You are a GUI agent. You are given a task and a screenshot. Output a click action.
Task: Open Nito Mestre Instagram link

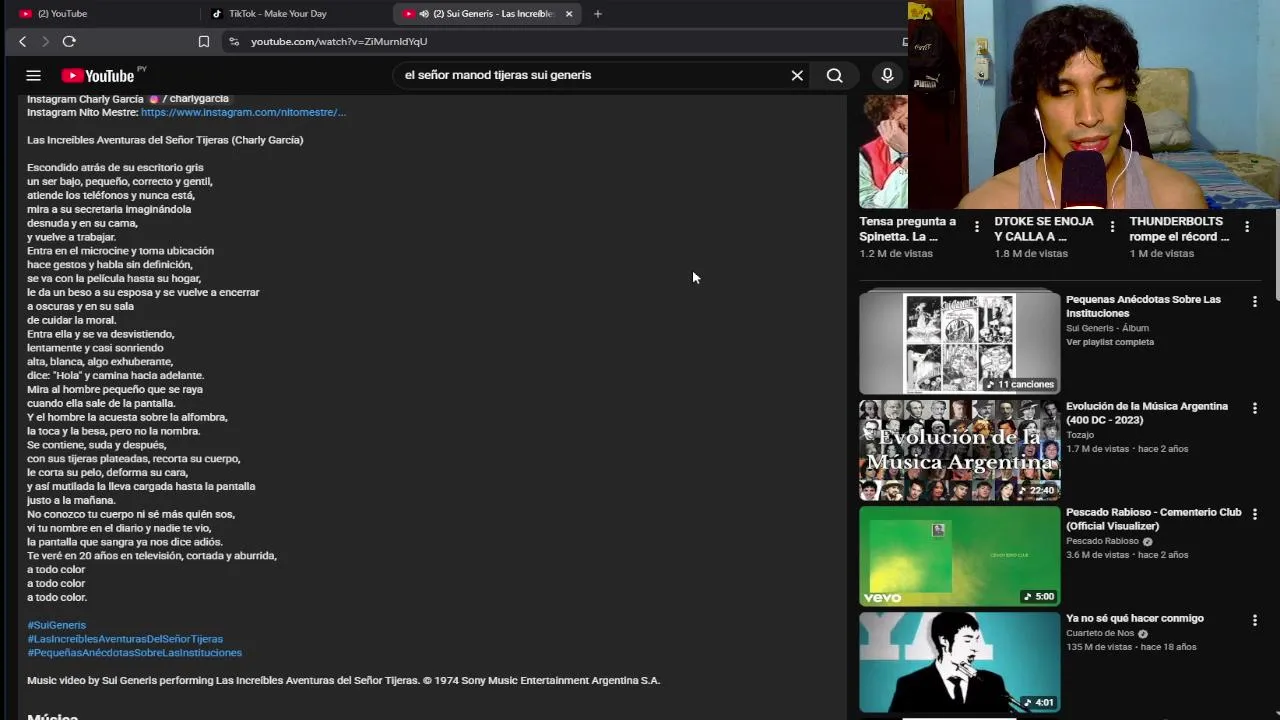[x=243, y=112]
